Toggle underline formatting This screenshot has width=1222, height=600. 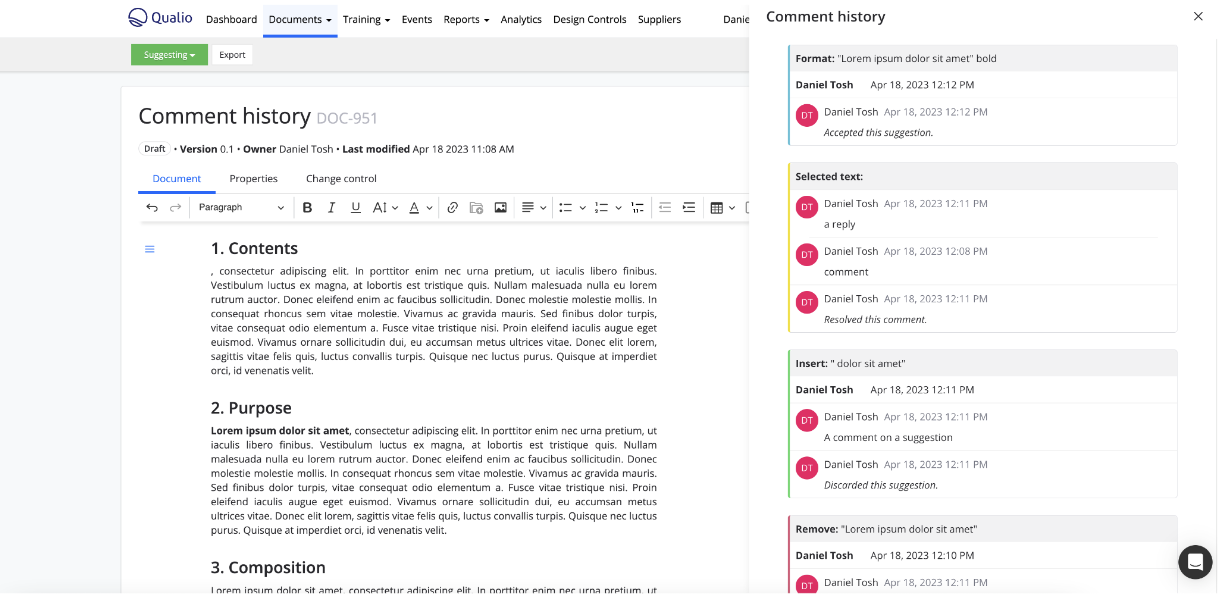pyautogui.click(x=355, y=208)
